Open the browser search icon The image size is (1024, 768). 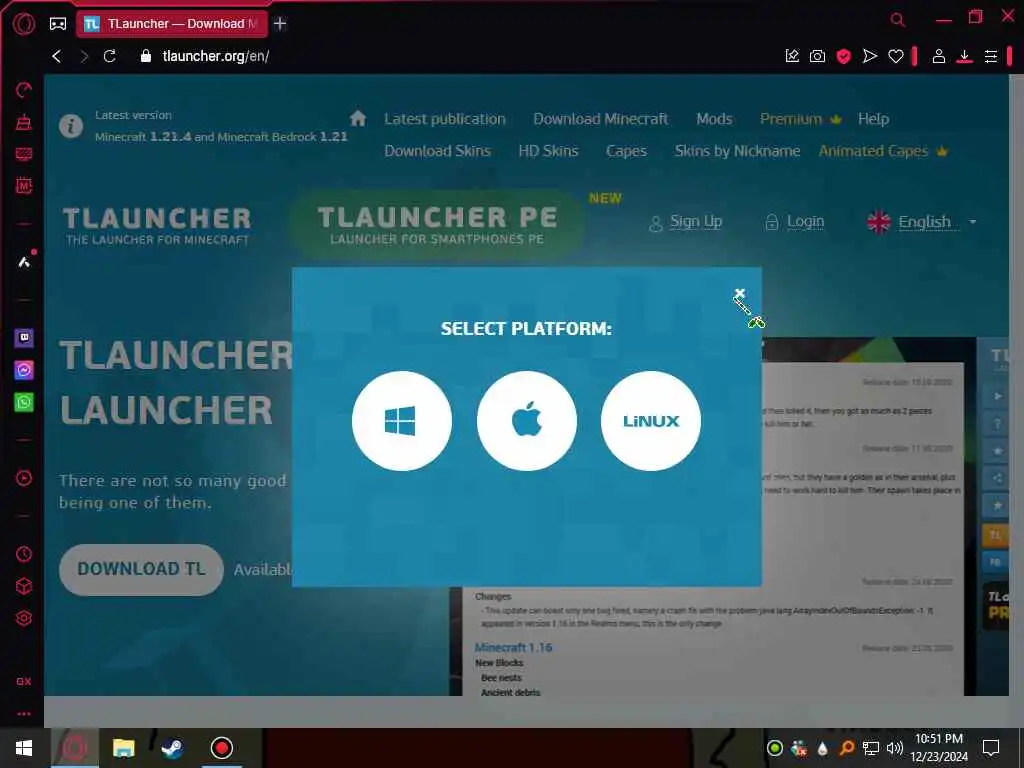click(898, 20)
